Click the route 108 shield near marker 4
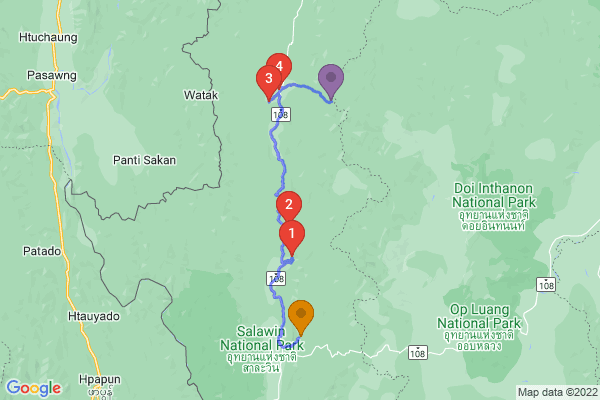 pos(281,114)
